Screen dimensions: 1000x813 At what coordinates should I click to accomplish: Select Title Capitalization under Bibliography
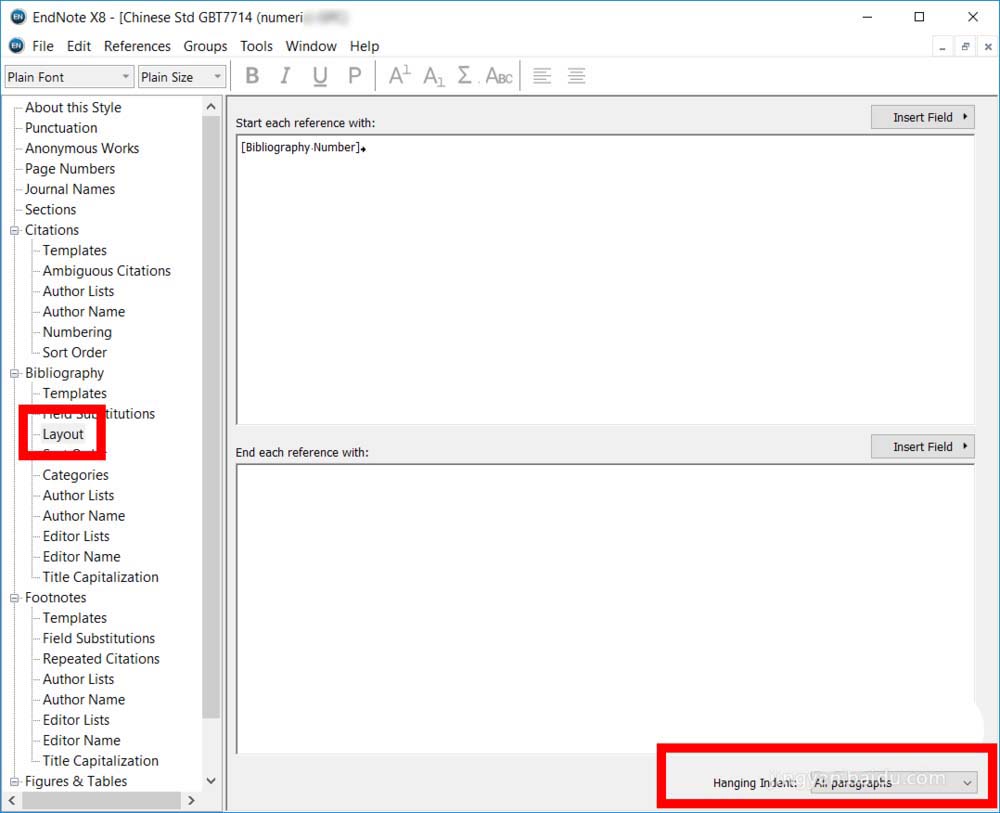point(100,576)
